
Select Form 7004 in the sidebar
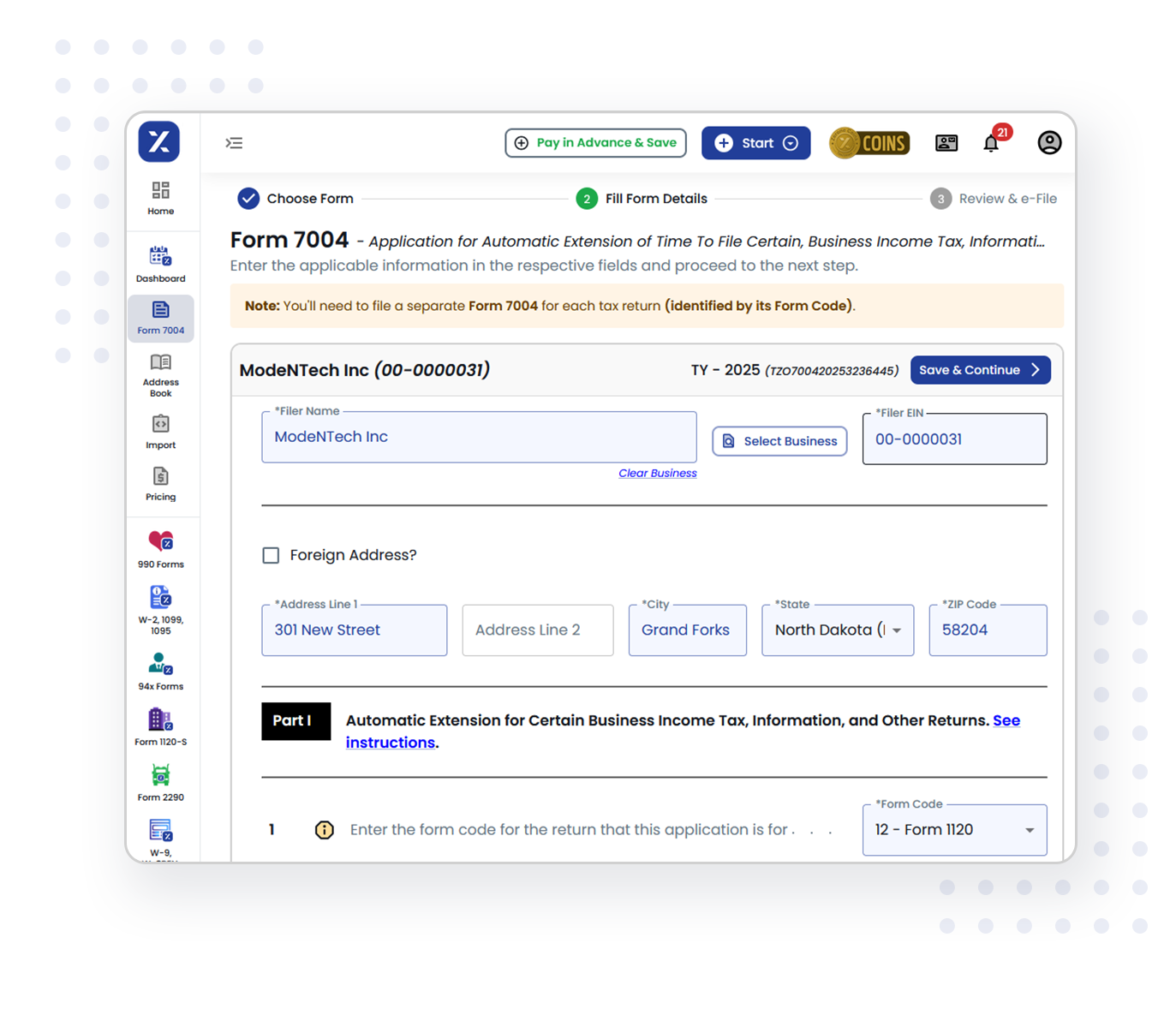[160, 318]
